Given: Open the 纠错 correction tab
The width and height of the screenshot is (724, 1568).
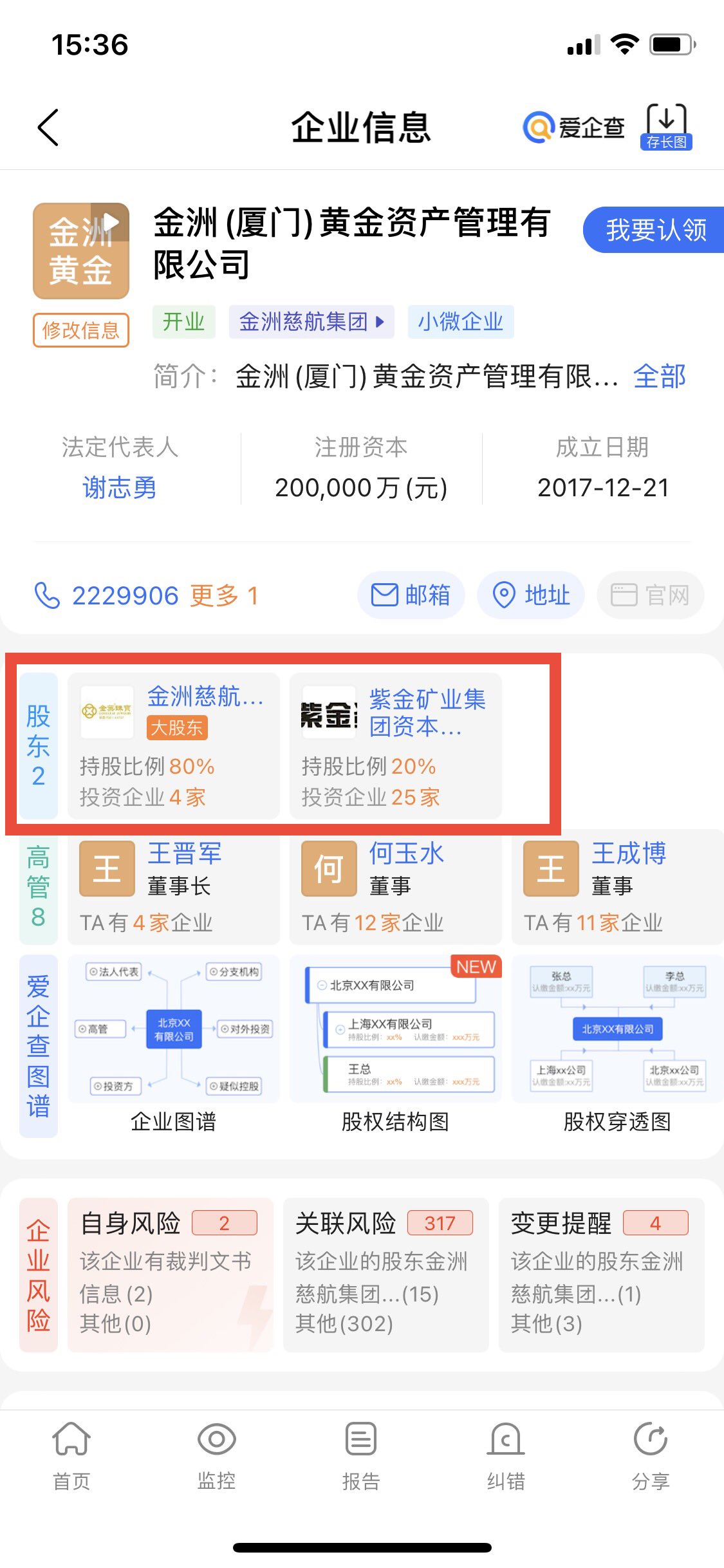Looking at the screenshot, I should click(506, 1457).
